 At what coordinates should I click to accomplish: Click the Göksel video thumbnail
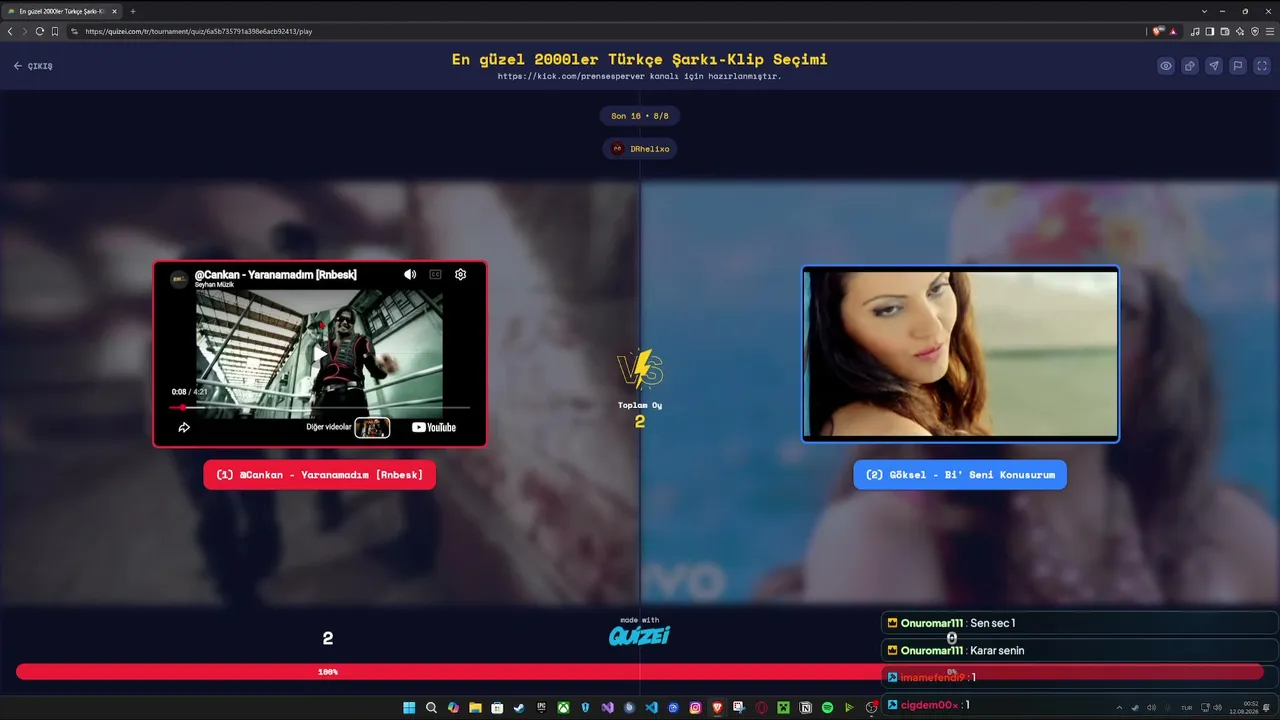960,354
